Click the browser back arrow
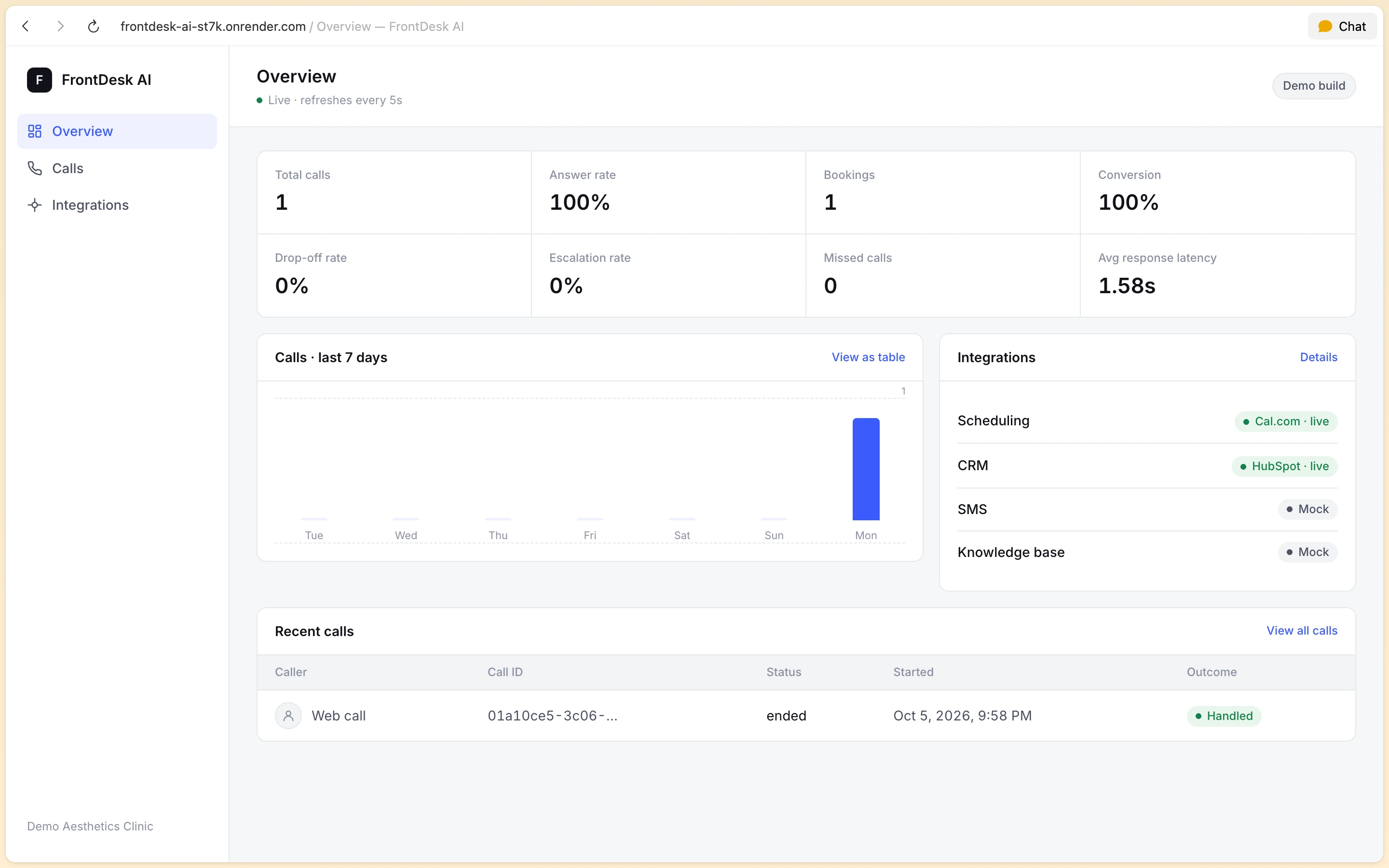The image size is (1389, 868). (x=25, y=27)
